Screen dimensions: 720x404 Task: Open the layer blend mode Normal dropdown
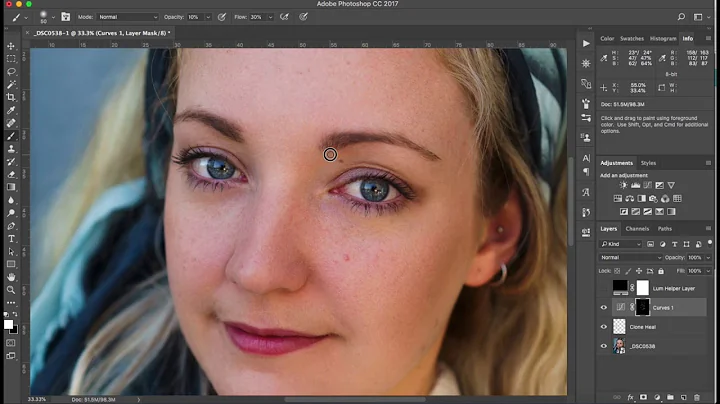[x=630, y=258]
